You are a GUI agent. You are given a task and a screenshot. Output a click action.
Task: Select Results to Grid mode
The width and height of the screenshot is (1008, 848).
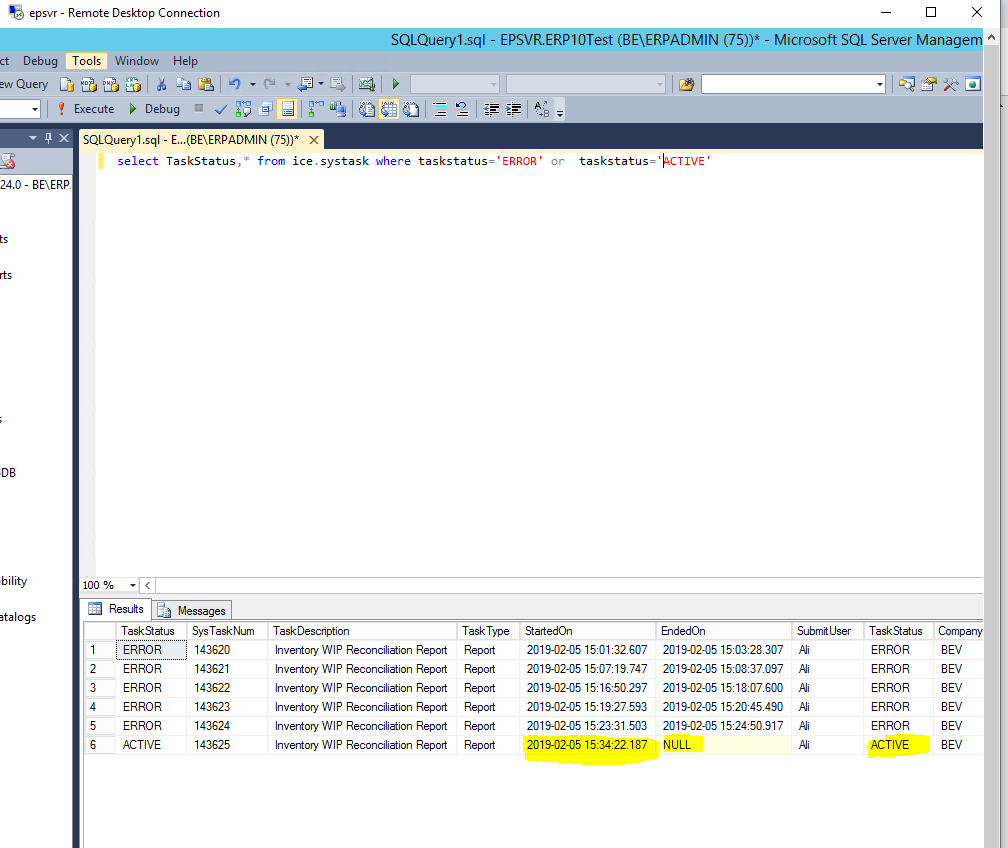(389, 109)
